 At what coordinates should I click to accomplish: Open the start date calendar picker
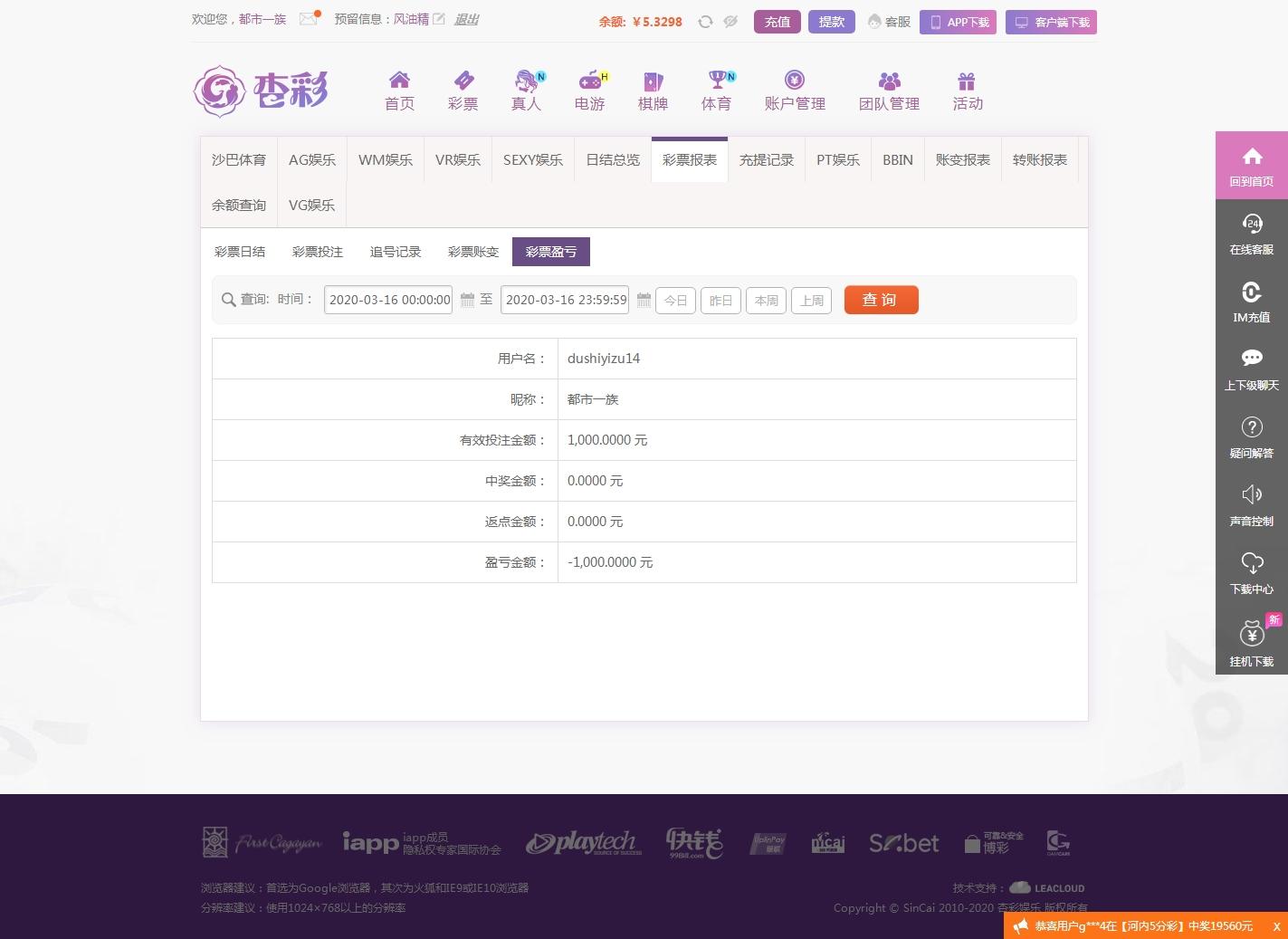tap(467, 300)
